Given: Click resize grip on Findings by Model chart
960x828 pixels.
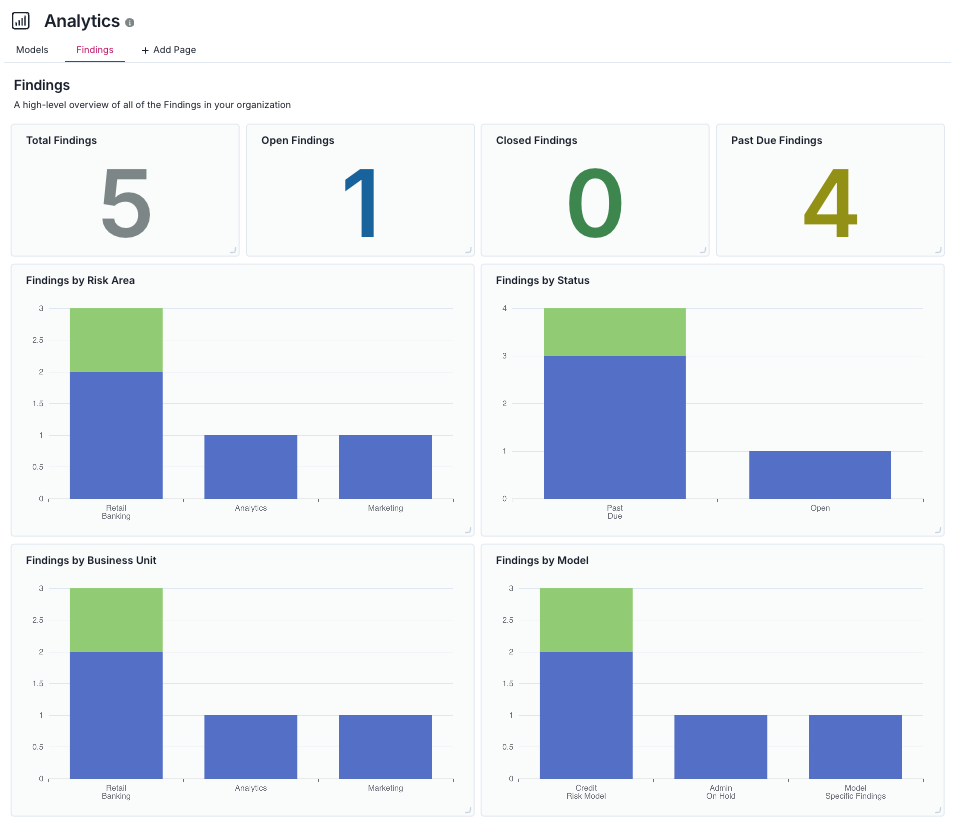Looking at the screenshot, I should click(x=938, y=808).
